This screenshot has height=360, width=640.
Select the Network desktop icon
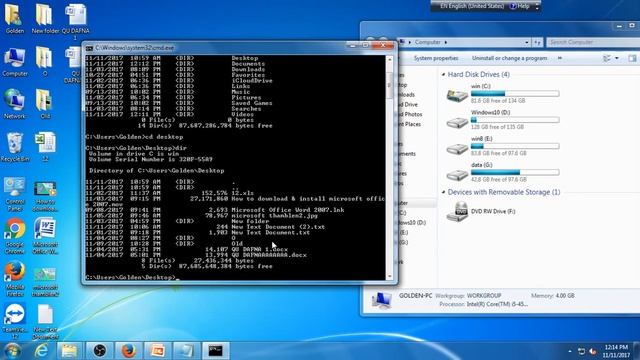click(x=15, y=104)
